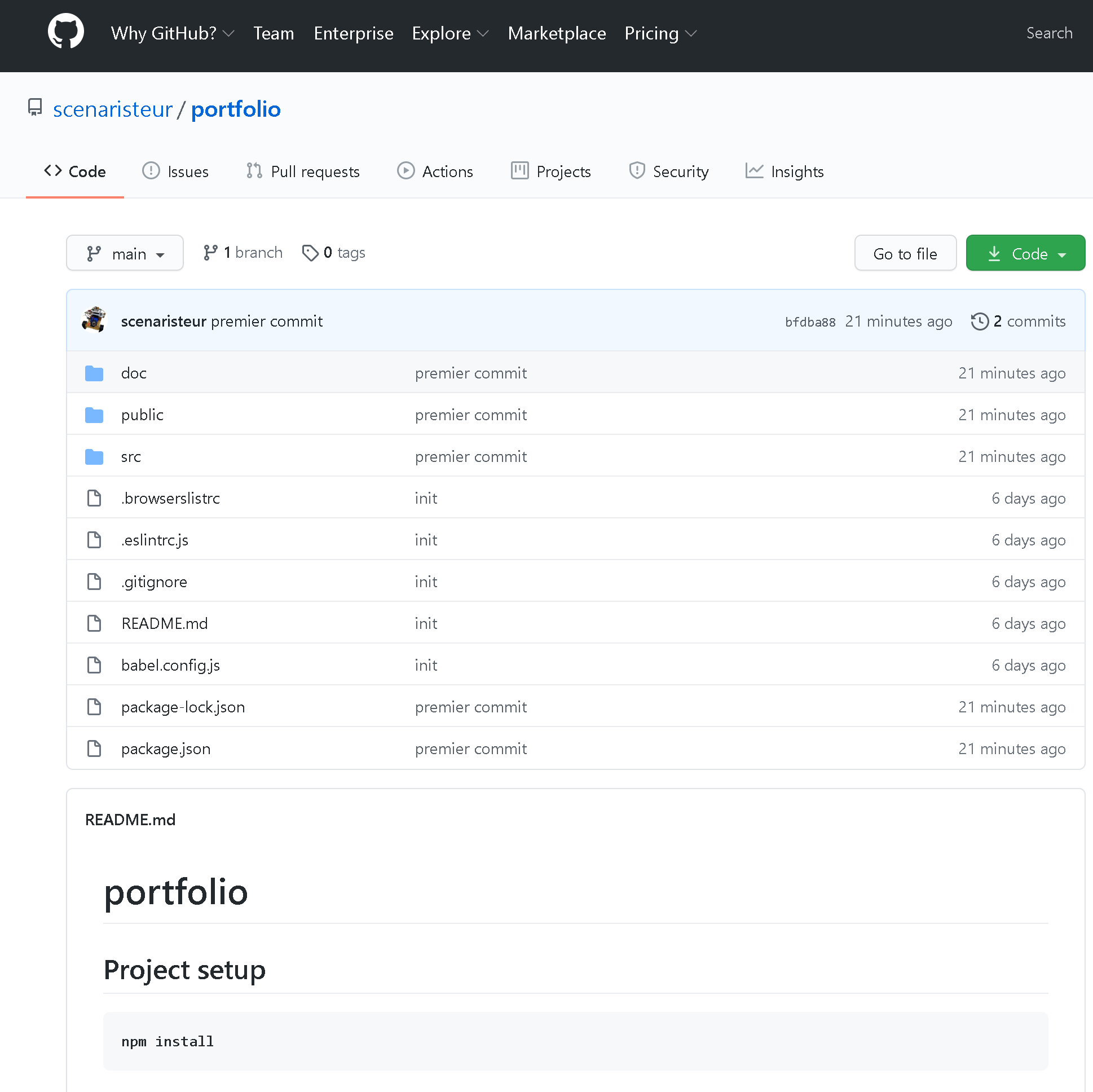Viewport: 1093px width, 1092px height.
Task: Click the tags icon showing 0 tags
Action: pos(311,253)
